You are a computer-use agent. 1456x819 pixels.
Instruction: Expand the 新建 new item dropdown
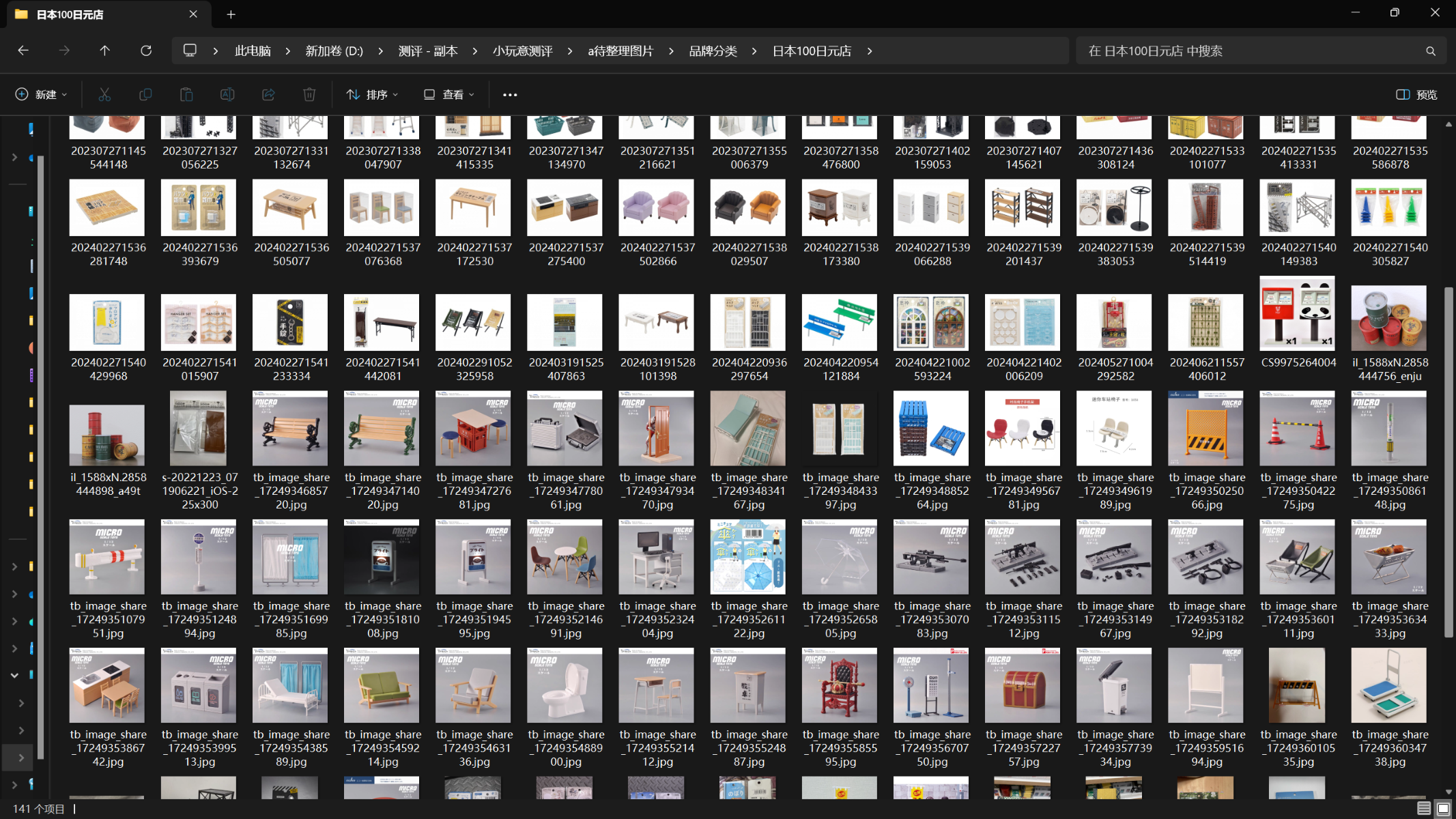pyautogui.click(x=41, y=95)
